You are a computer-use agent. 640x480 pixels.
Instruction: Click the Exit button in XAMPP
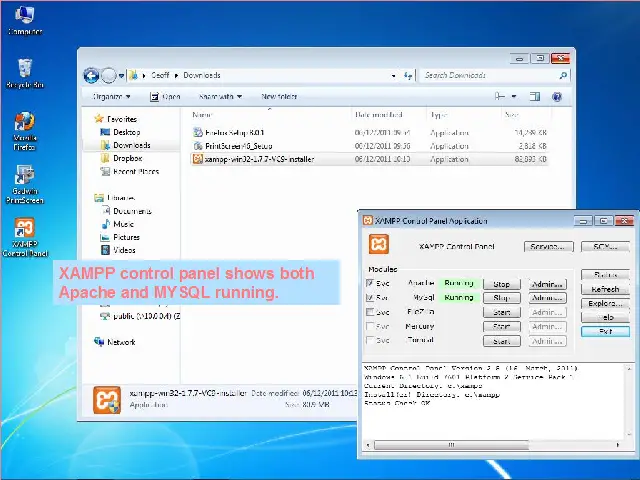pyautogui.click(x=605, y=331)
